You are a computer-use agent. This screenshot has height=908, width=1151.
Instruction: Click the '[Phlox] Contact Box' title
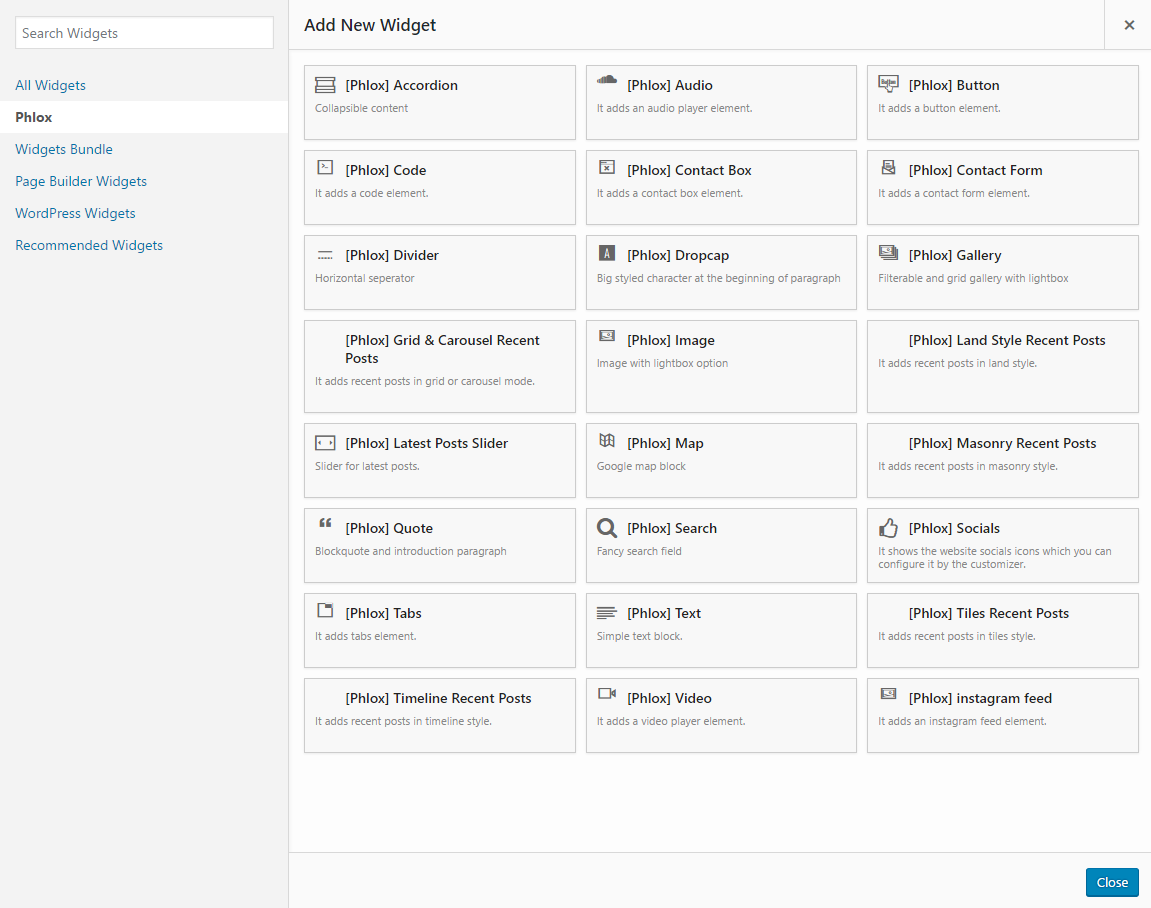(x=689, y=170)
